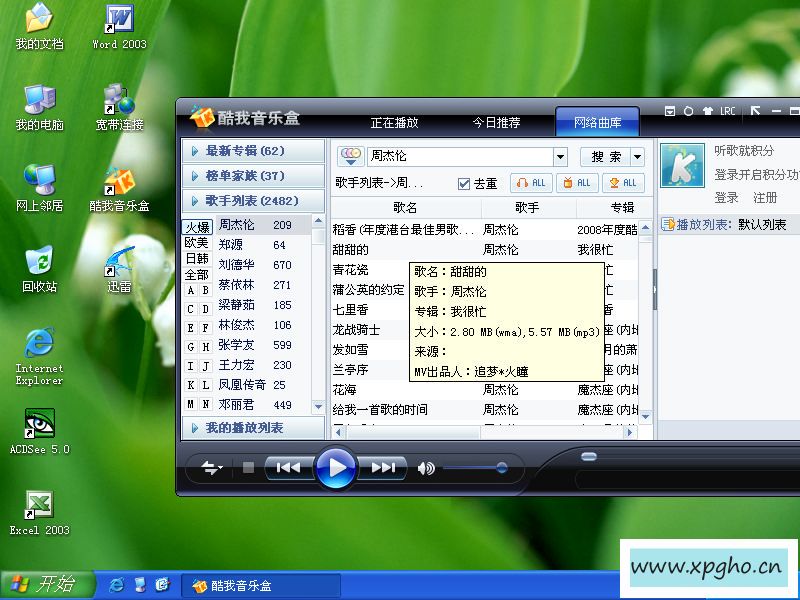Select artist 刘德华 in list

[x=262, y=265]
